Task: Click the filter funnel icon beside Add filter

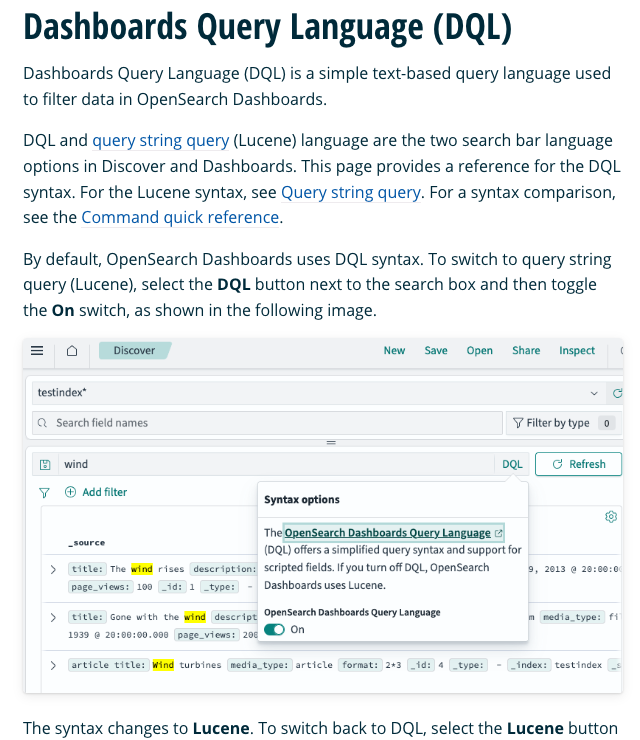Action: coord(44,493)
